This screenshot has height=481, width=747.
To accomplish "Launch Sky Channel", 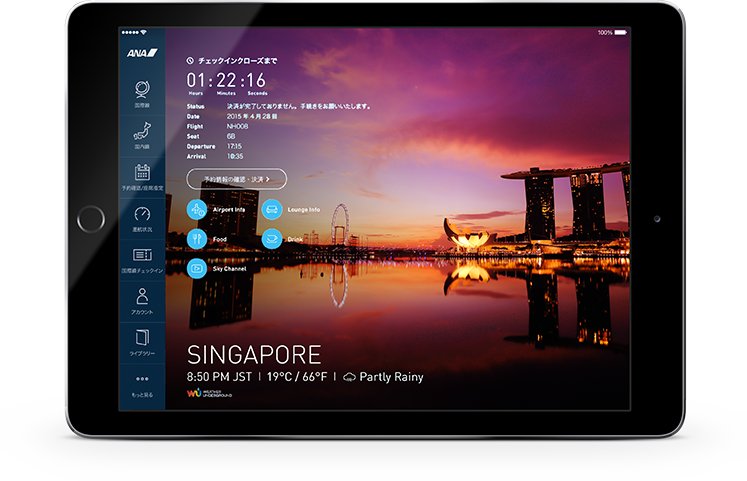I will click(x=198, y=268).
